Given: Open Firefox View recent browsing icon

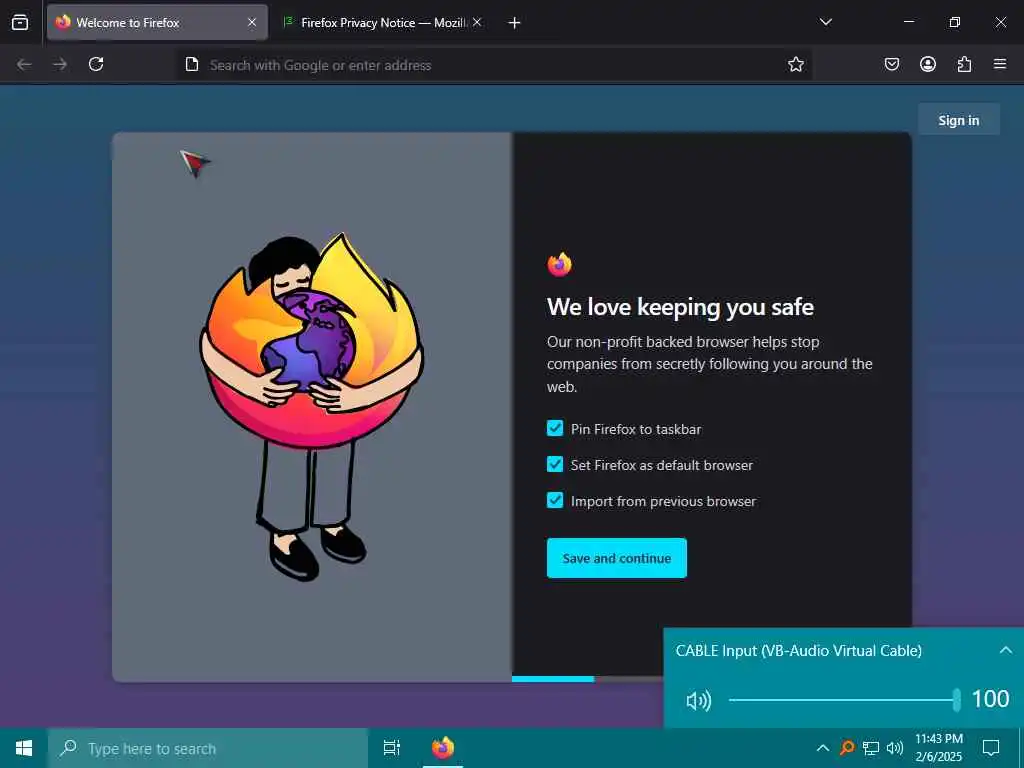Looking at the screenshot, I should 20,22.
